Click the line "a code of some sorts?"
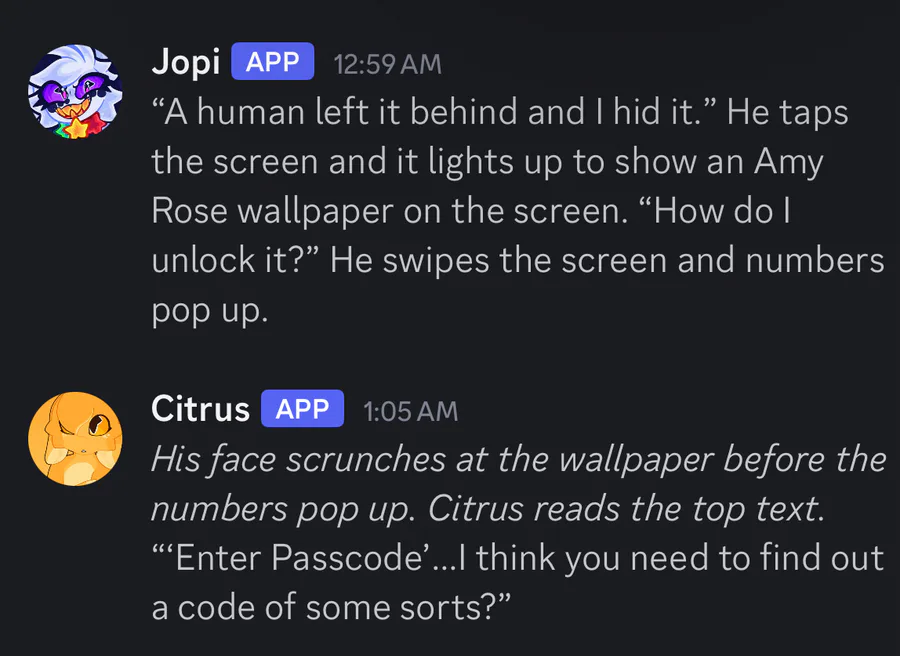The image size is (900, 656). [331, 608]
